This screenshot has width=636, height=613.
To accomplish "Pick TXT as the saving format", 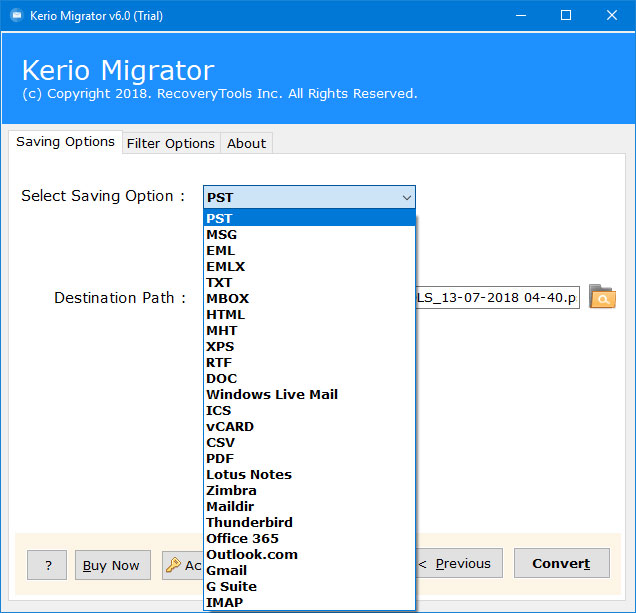I will click(309, 282).
